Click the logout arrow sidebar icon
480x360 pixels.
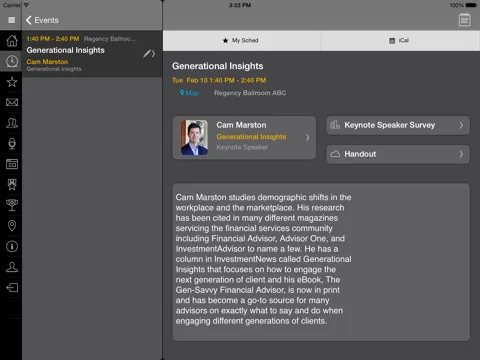(x=12, y=287)
